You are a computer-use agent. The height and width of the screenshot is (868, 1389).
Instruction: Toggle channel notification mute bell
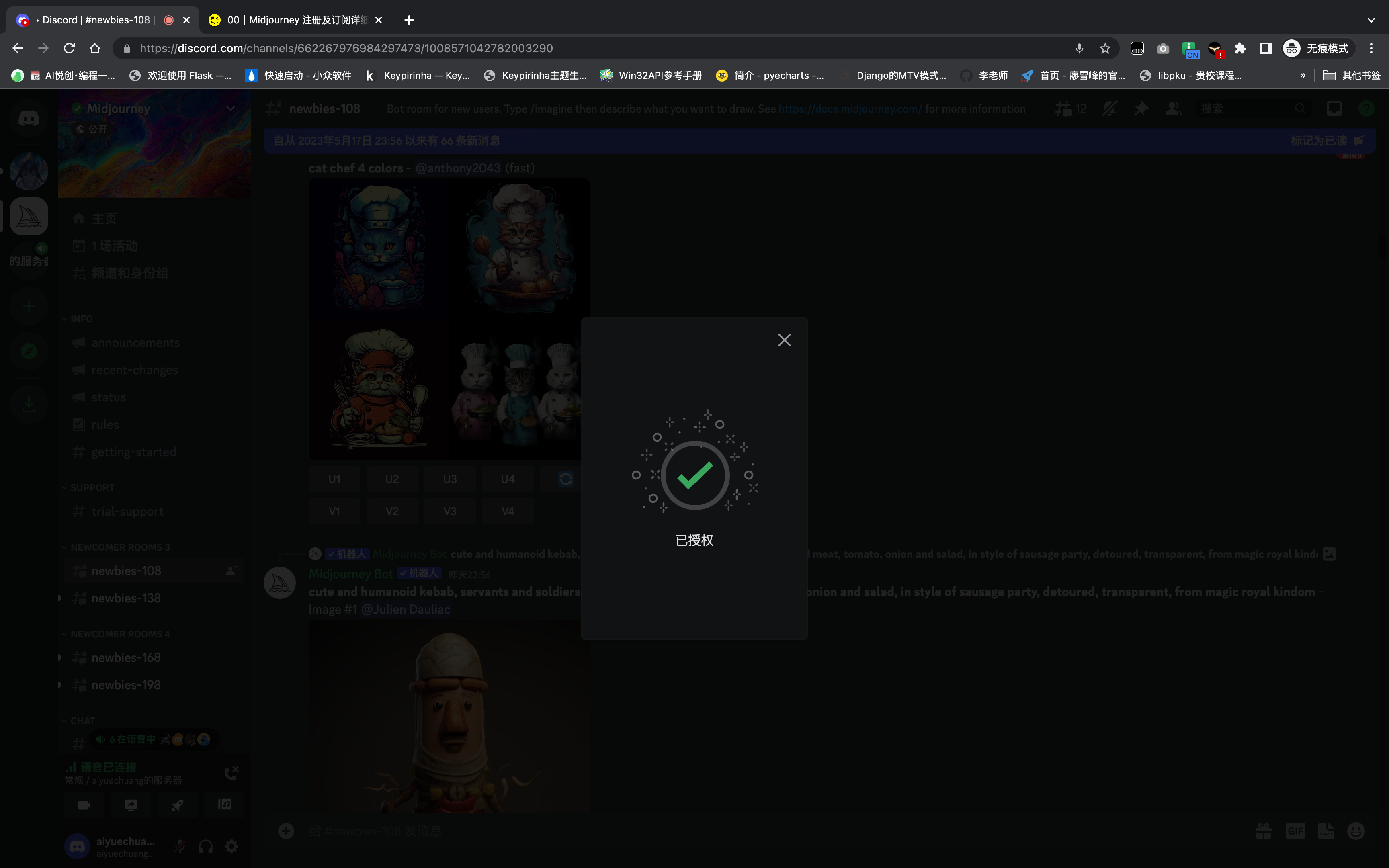pos(1110,108)
